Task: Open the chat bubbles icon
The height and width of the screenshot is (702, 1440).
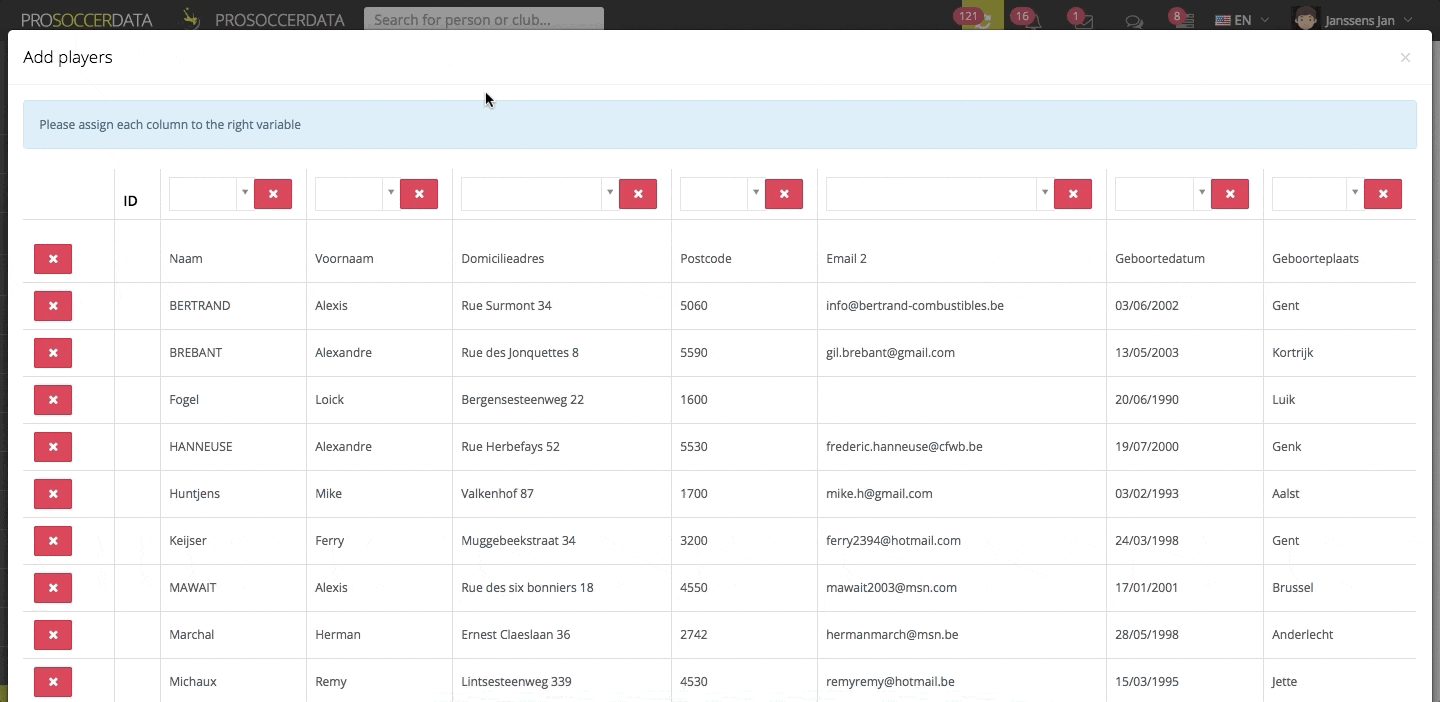Action: coord(1134,20)
